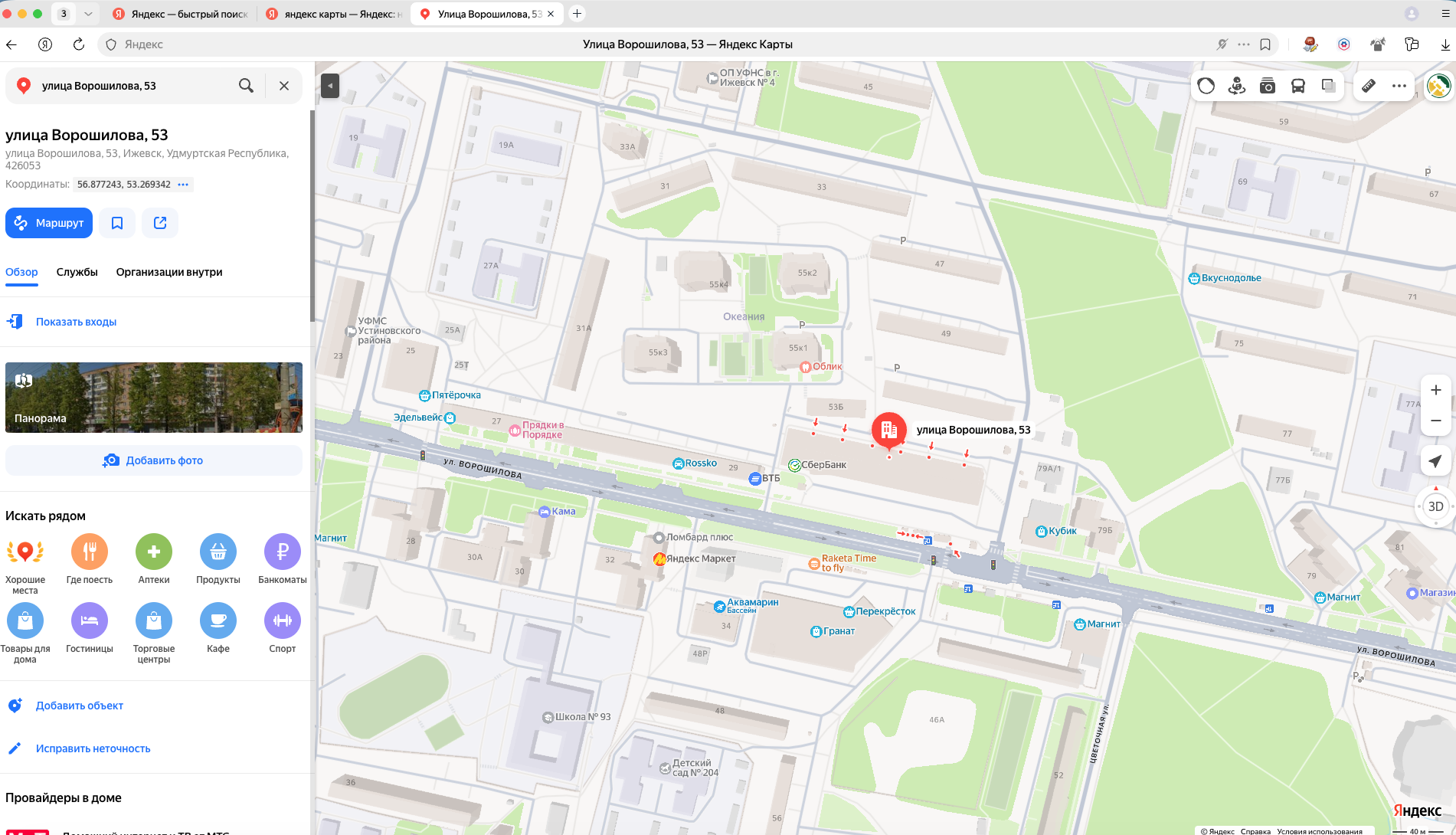Toggle the moving transport layer
The width and height of the screenshot is (1456, 835).
tap(1298, 86)
